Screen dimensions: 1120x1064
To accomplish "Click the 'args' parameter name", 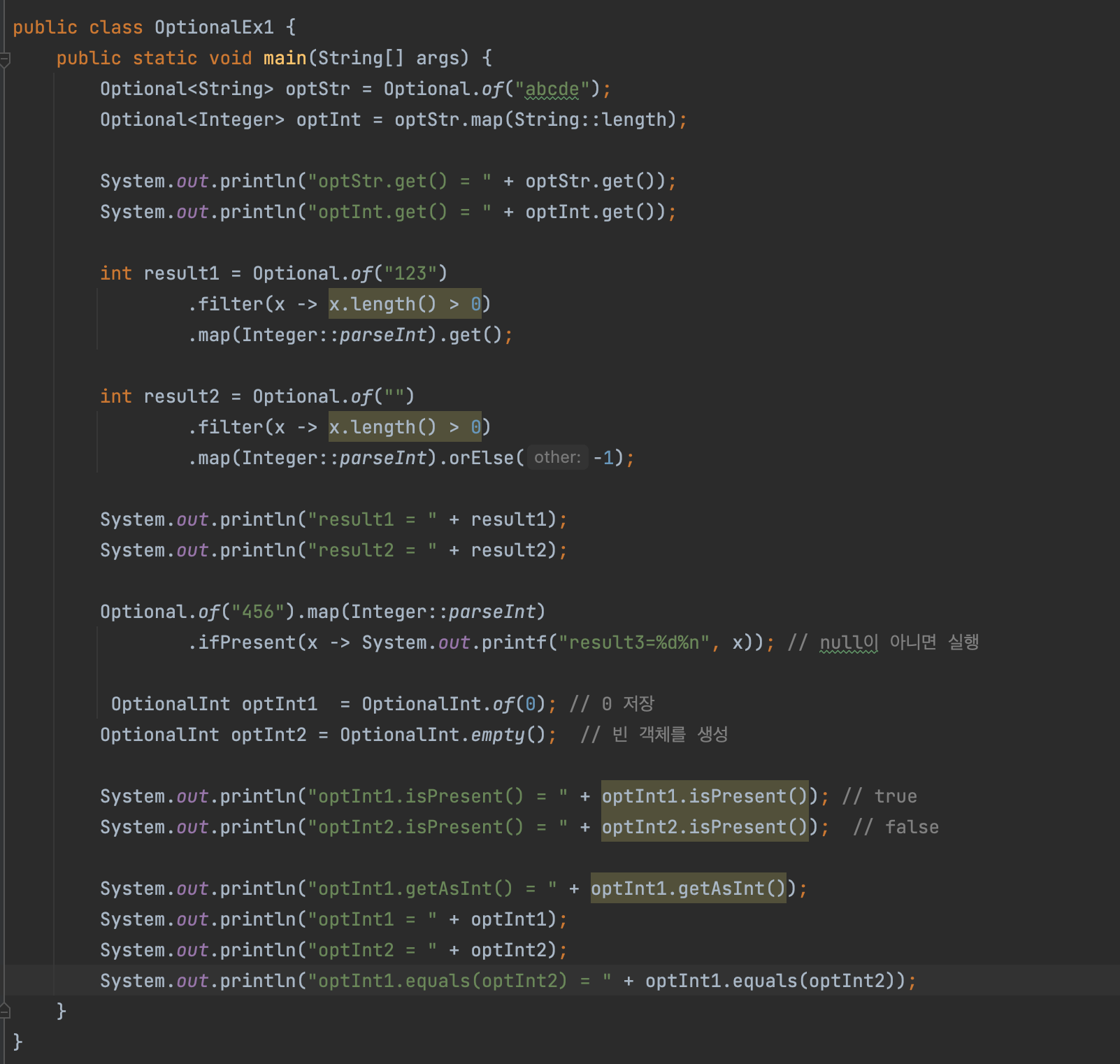I will click(x=437, y=58).
